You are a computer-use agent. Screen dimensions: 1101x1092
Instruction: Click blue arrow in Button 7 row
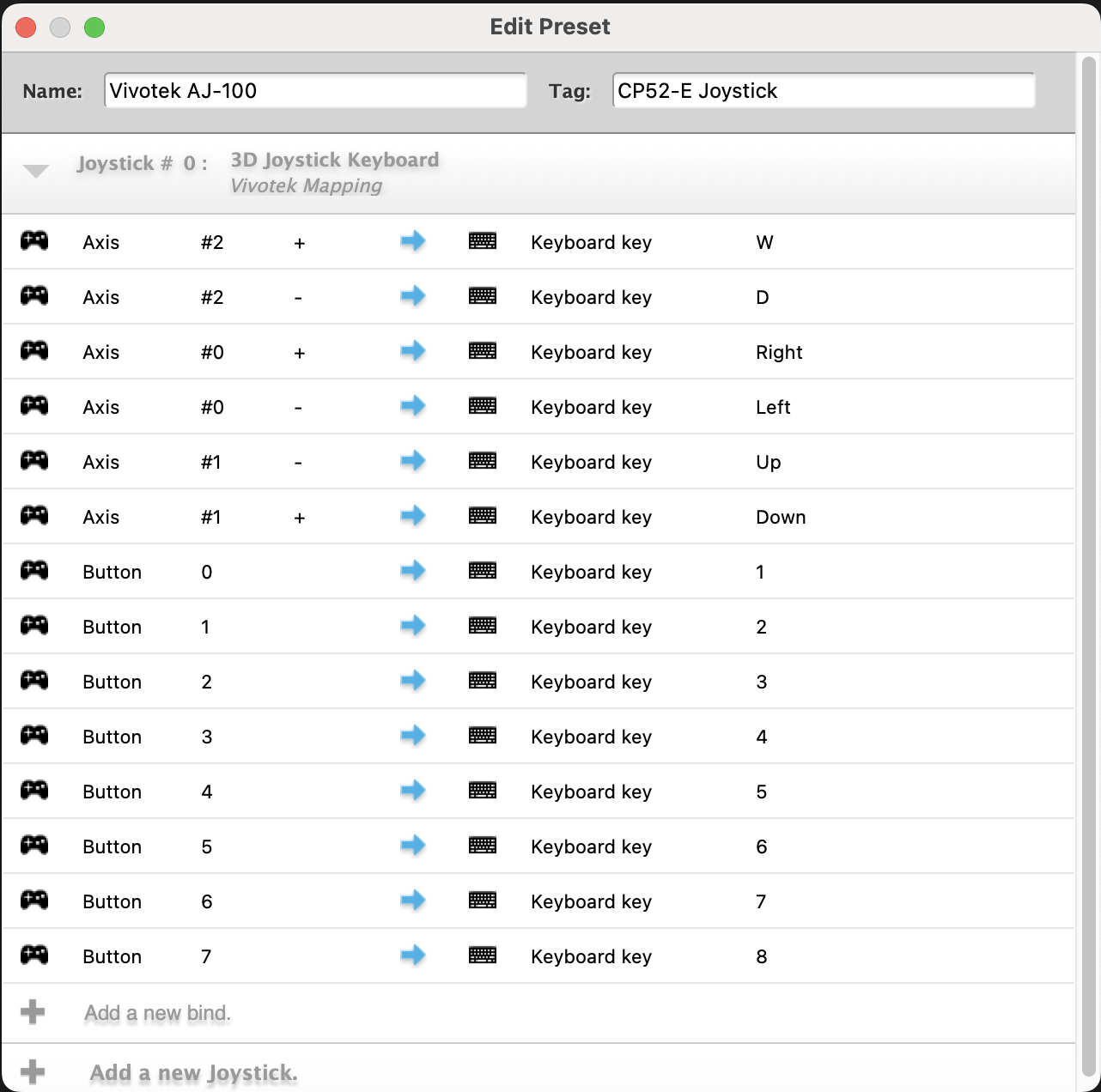pos(413,955)
